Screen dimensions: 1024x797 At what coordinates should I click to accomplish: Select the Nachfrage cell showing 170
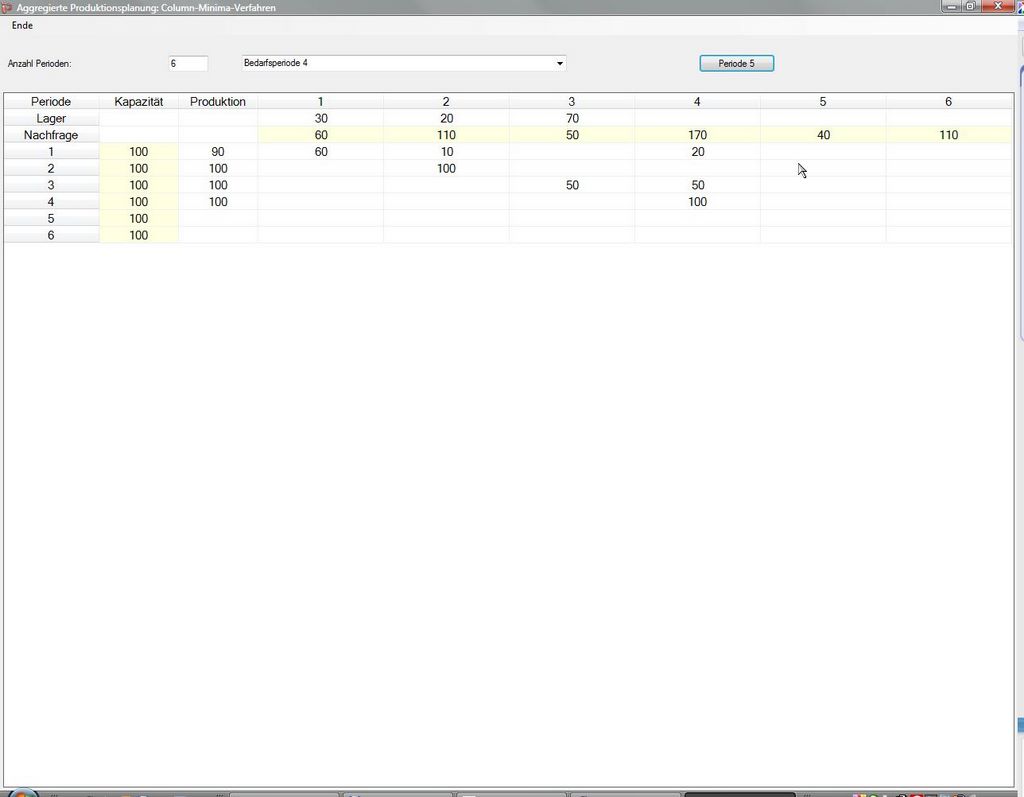[x=697, y=135]
